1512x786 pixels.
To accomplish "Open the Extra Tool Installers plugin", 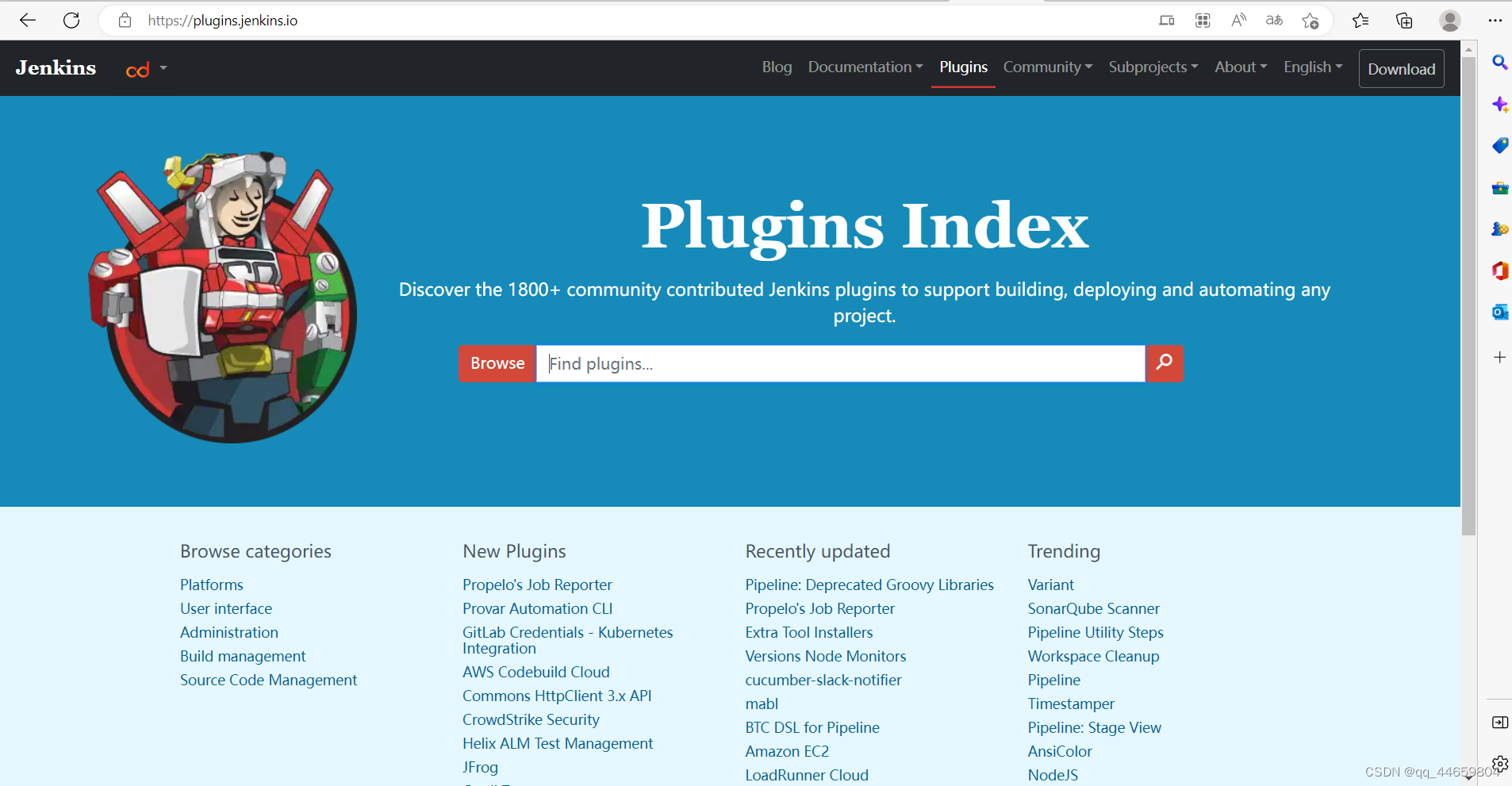I will (809, 632).
